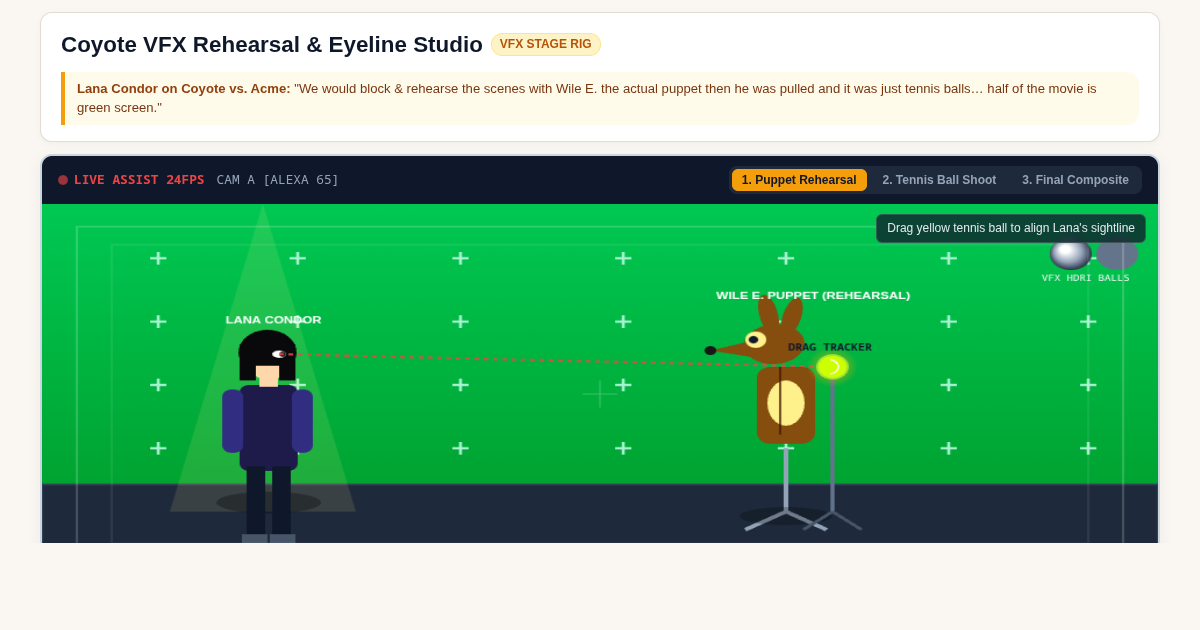Click the VFX STAGE RIG badge
This screenshot has width=1200, height=630.
pos(545,44)
